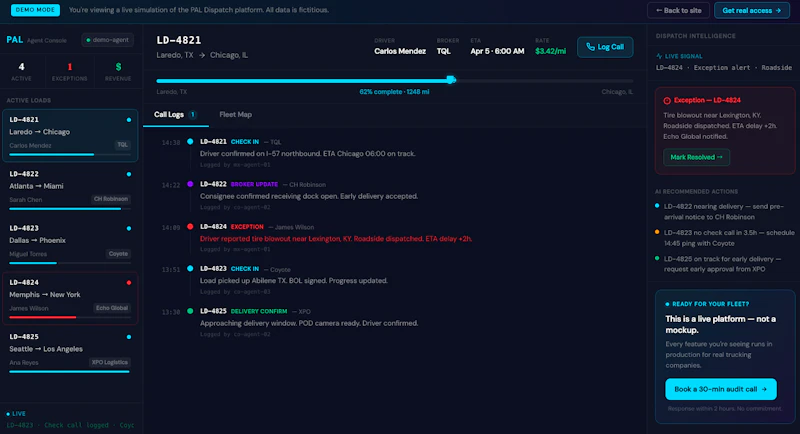Switch to the Fleet Map tab
This screenshot has height=434, width=800.
coord(235,115)
